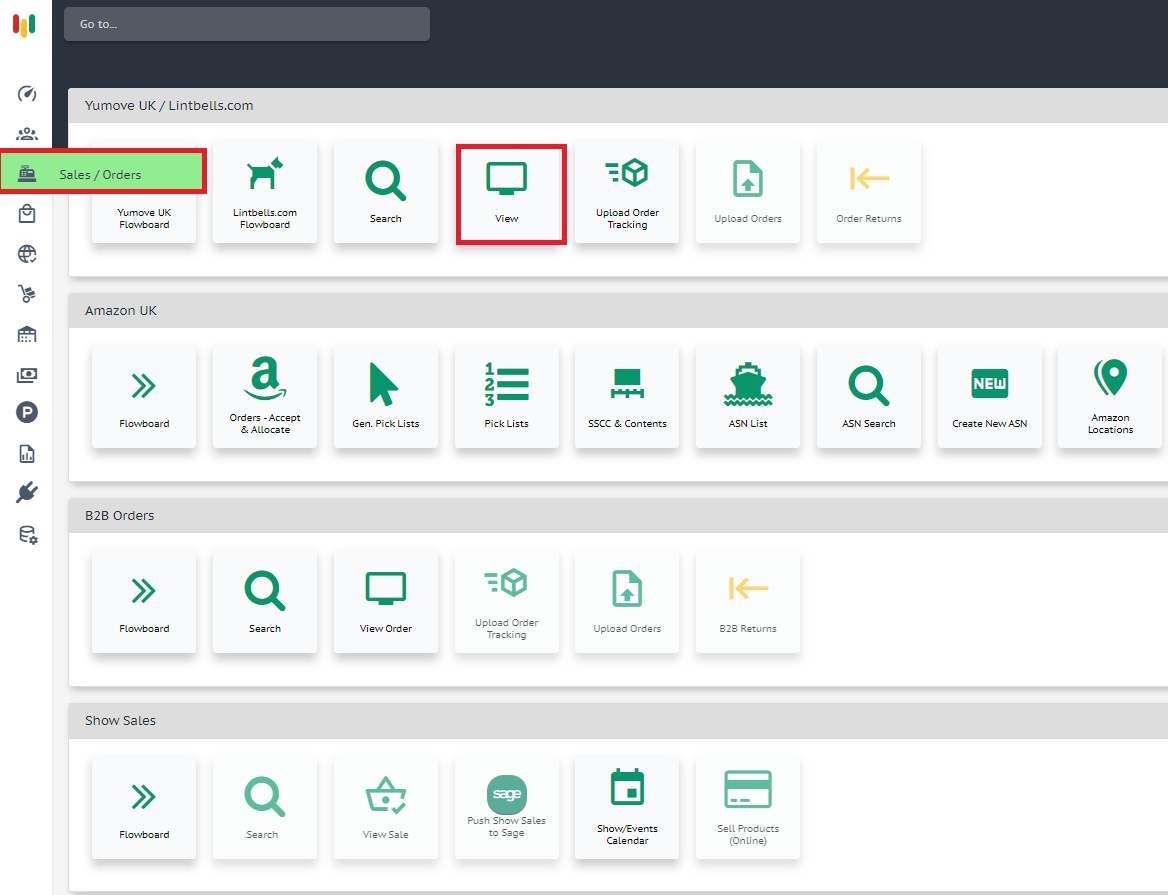The height and width of the screenshot is (895, 1168).
Task: Open the reports chart sidebar icon
Action: [27, 453]
